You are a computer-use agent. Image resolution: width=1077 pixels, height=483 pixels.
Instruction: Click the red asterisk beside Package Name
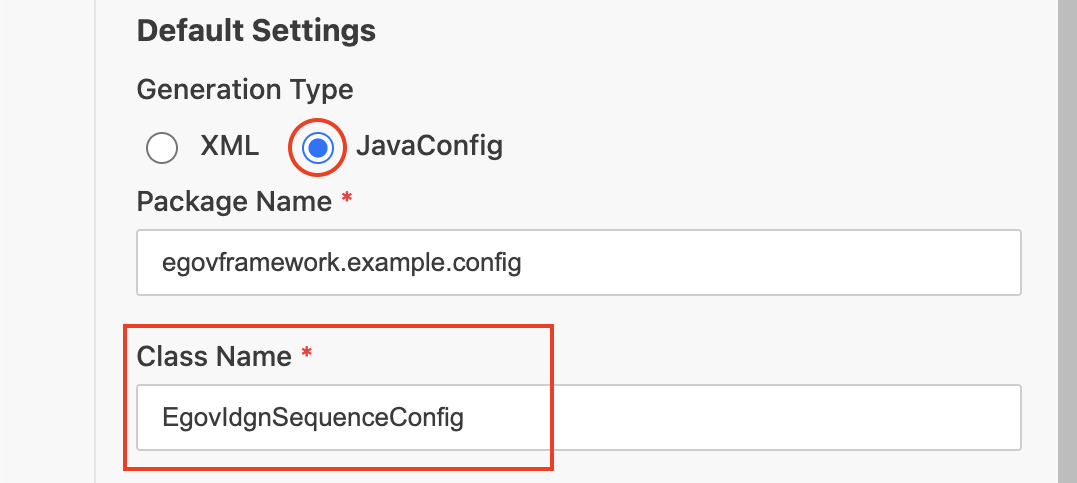[x=347, y=199]
